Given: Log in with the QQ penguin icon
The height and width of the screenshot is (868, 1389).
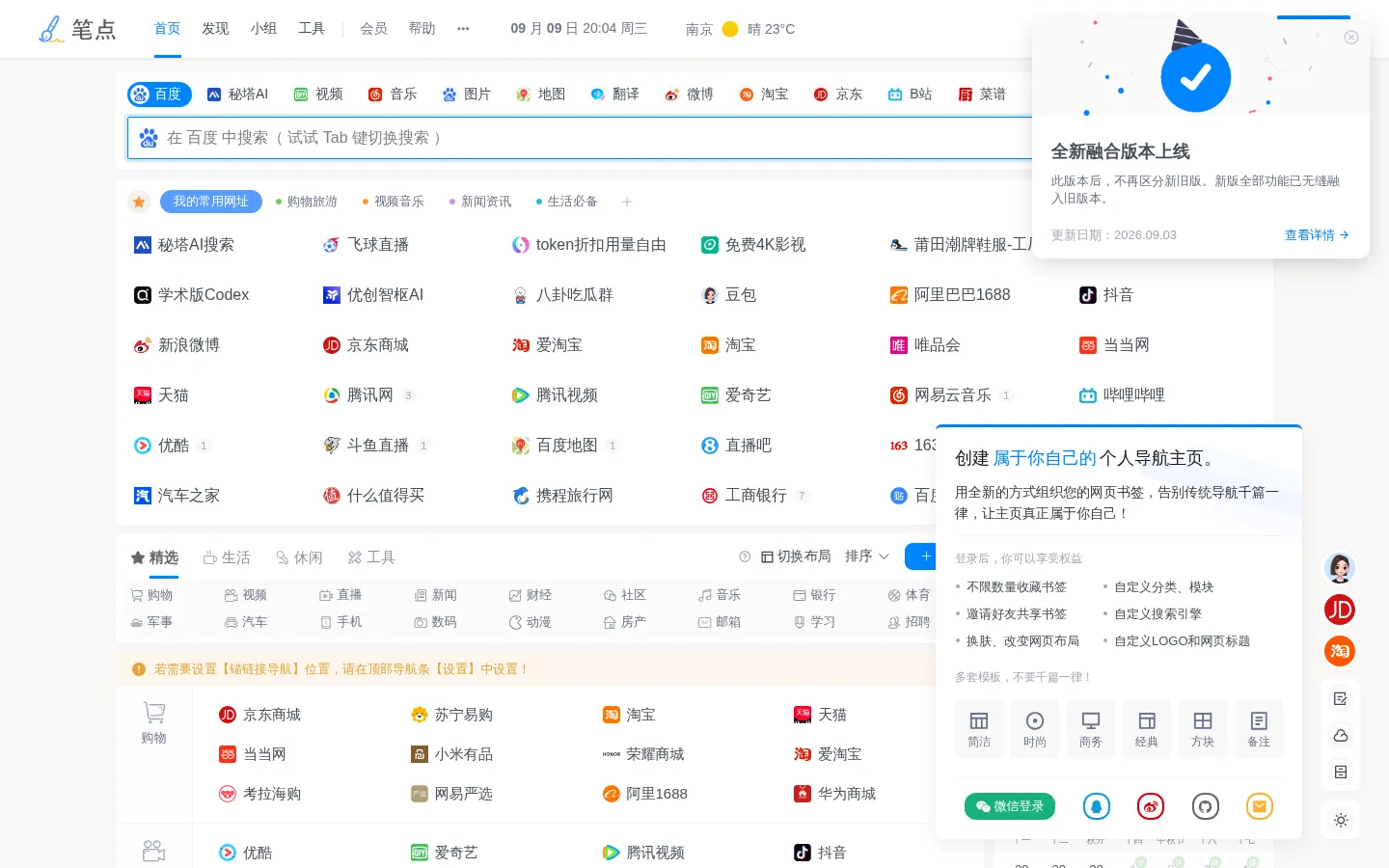Looking at the screenshot, I should click(x=1097, y=806).
